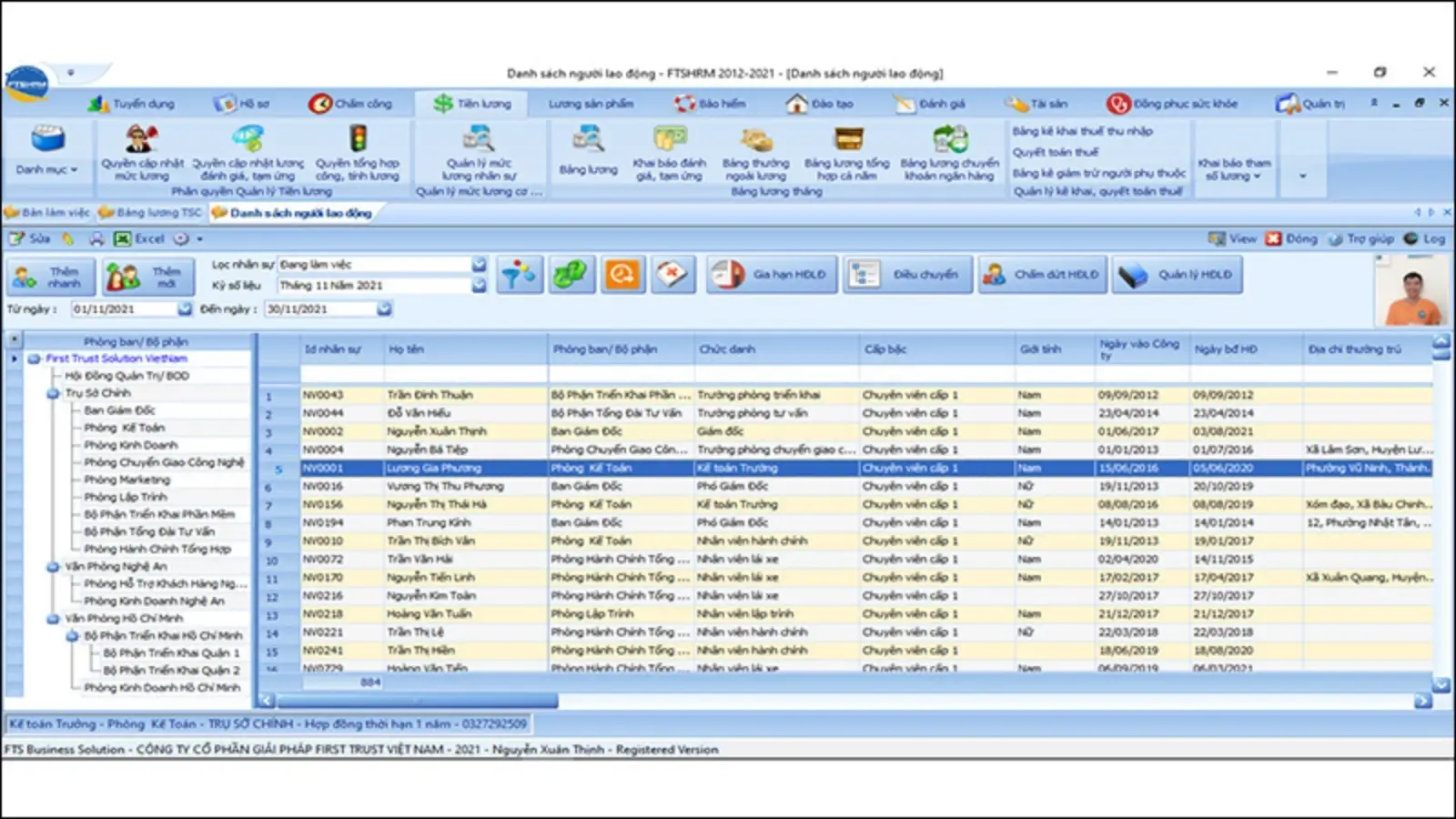1456x819 pixels.
Task: Click the funnel filter icon button
Action: pos(519,274)
